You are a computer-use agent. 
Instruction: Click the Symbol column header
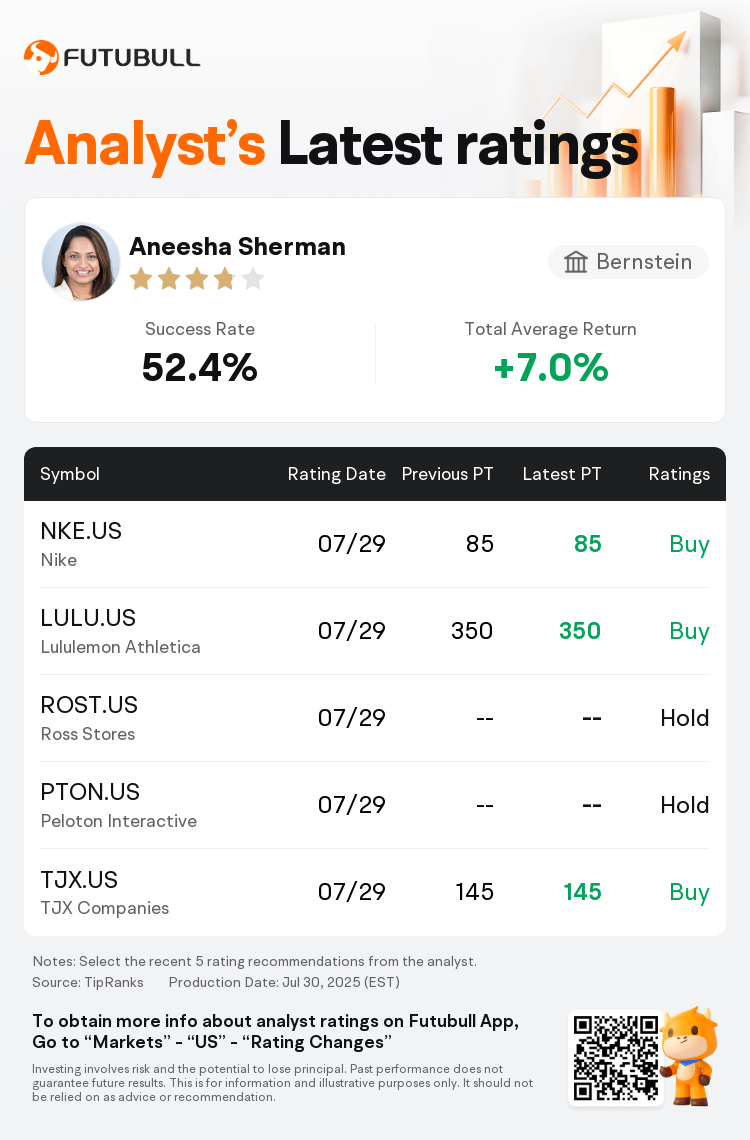[x=70, y=474]
